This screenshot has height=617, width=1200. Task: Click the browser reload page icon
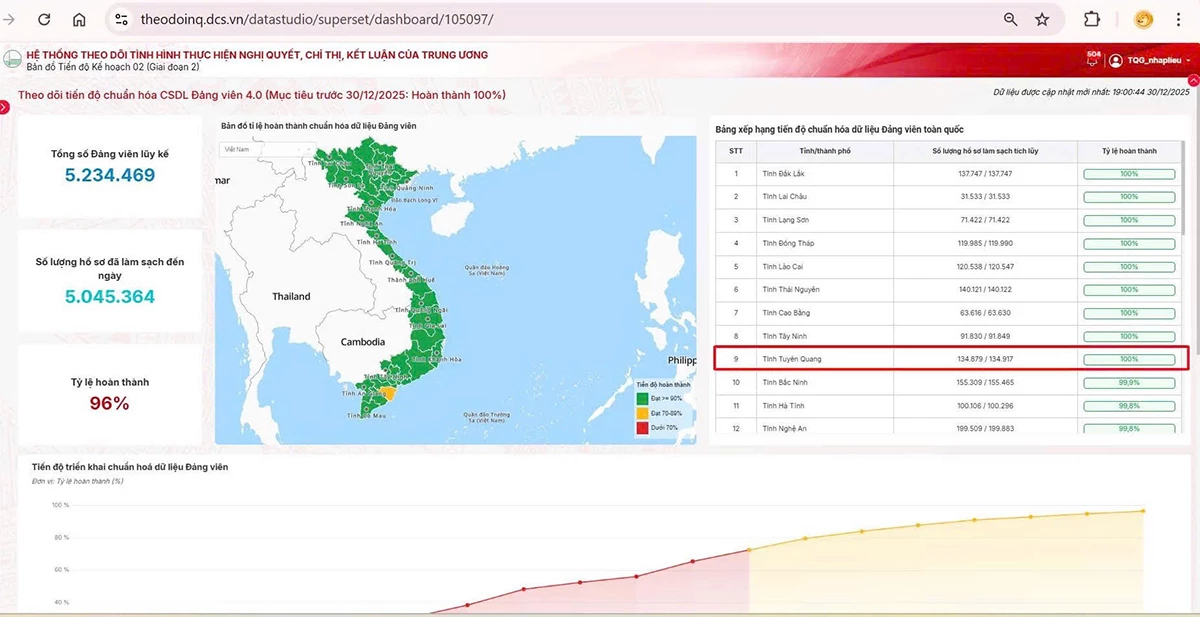tap(44, 19)
